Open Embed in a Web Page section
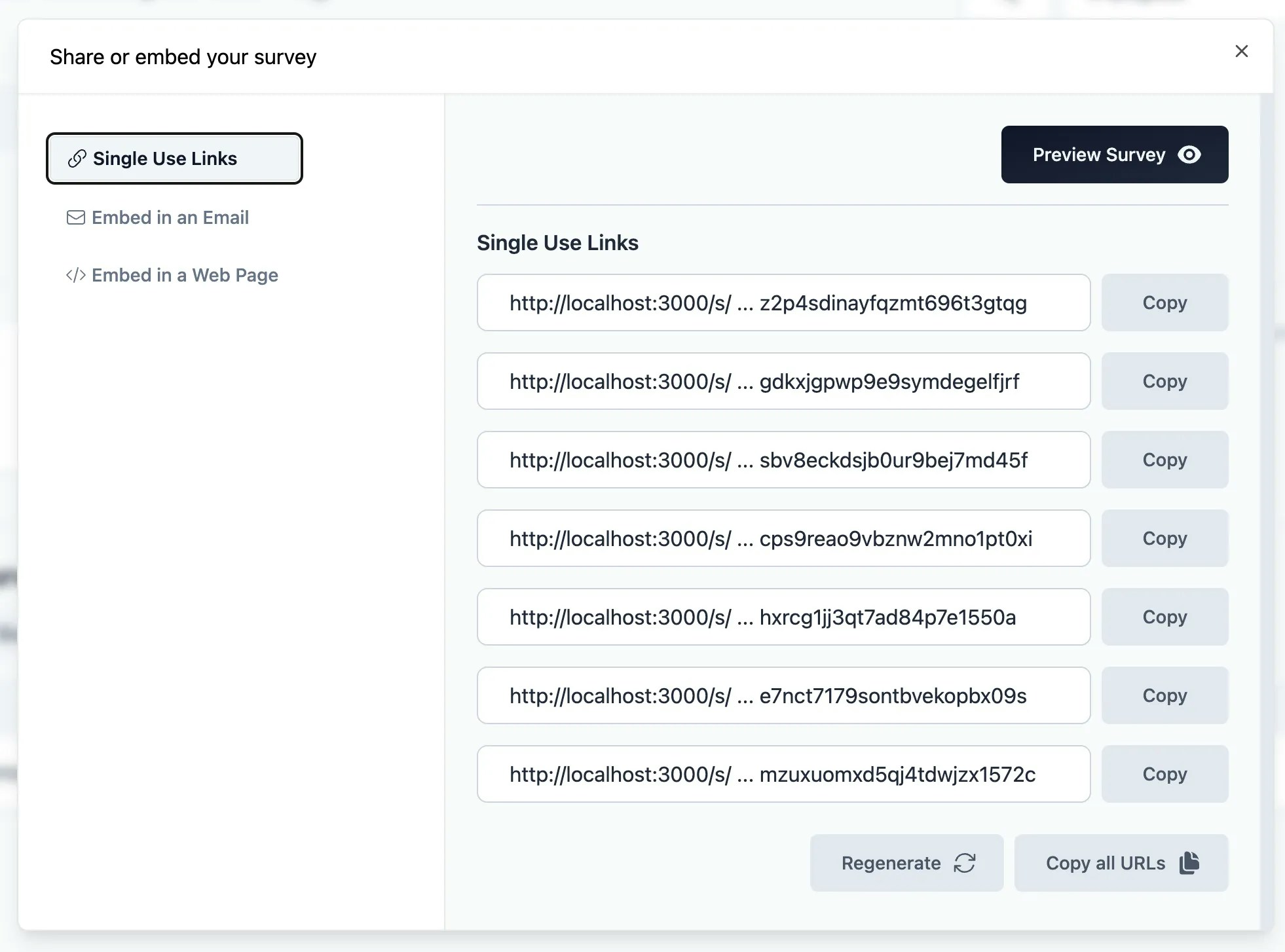This screenshot has height=952, width=1285. (x=185, y=275)
